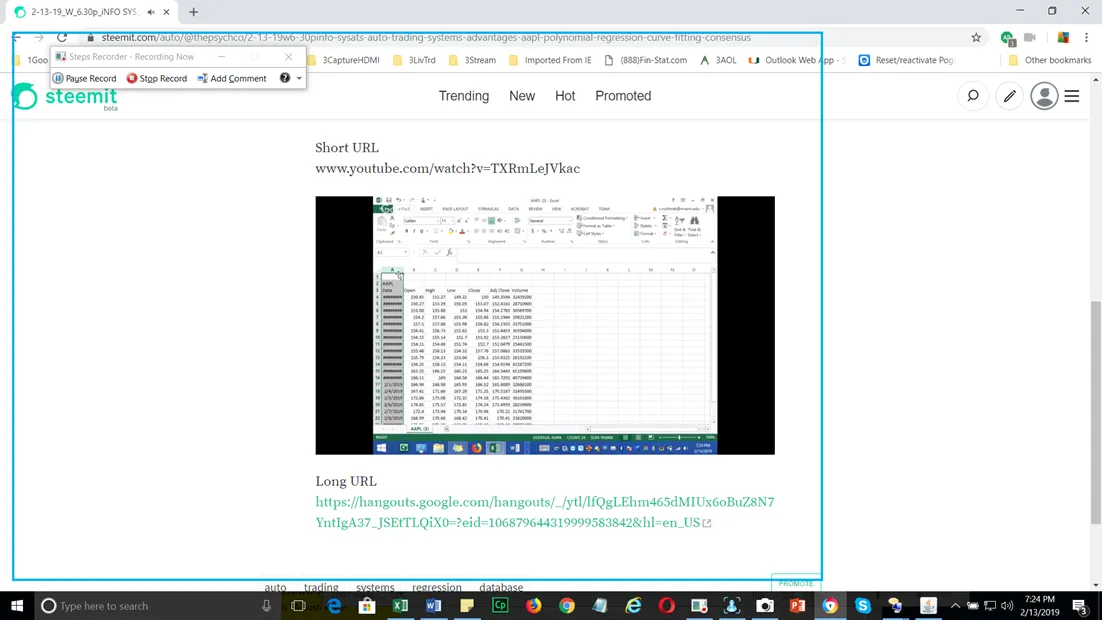Open Adobe Captivate from taskbar
Viewport: 1102px width, 620px height.
500,605
